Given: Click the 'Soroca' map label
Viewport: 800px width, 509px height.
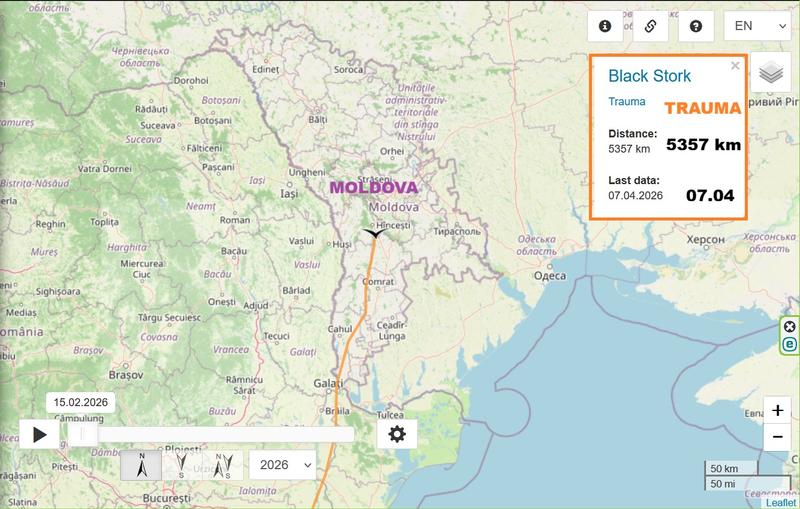Looking at the screenshot, I should (348, 69).
